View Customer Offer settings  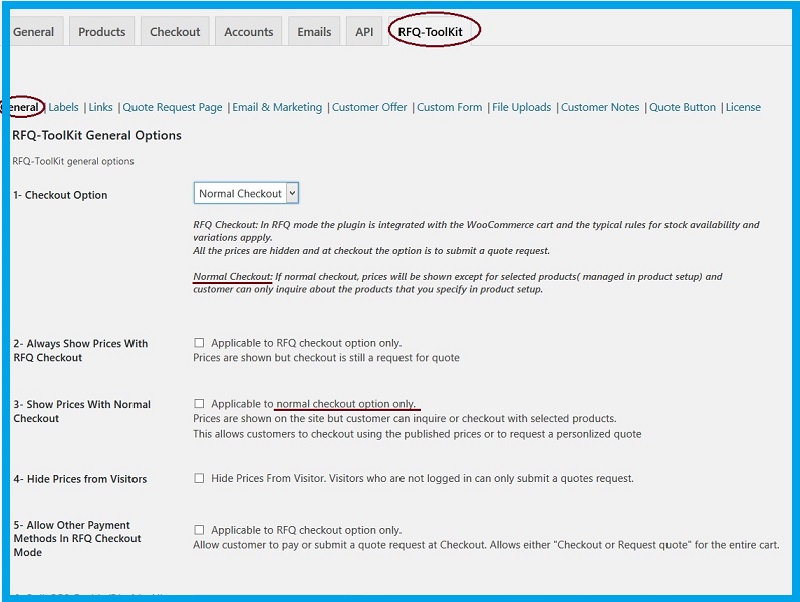tap(369, 107)
